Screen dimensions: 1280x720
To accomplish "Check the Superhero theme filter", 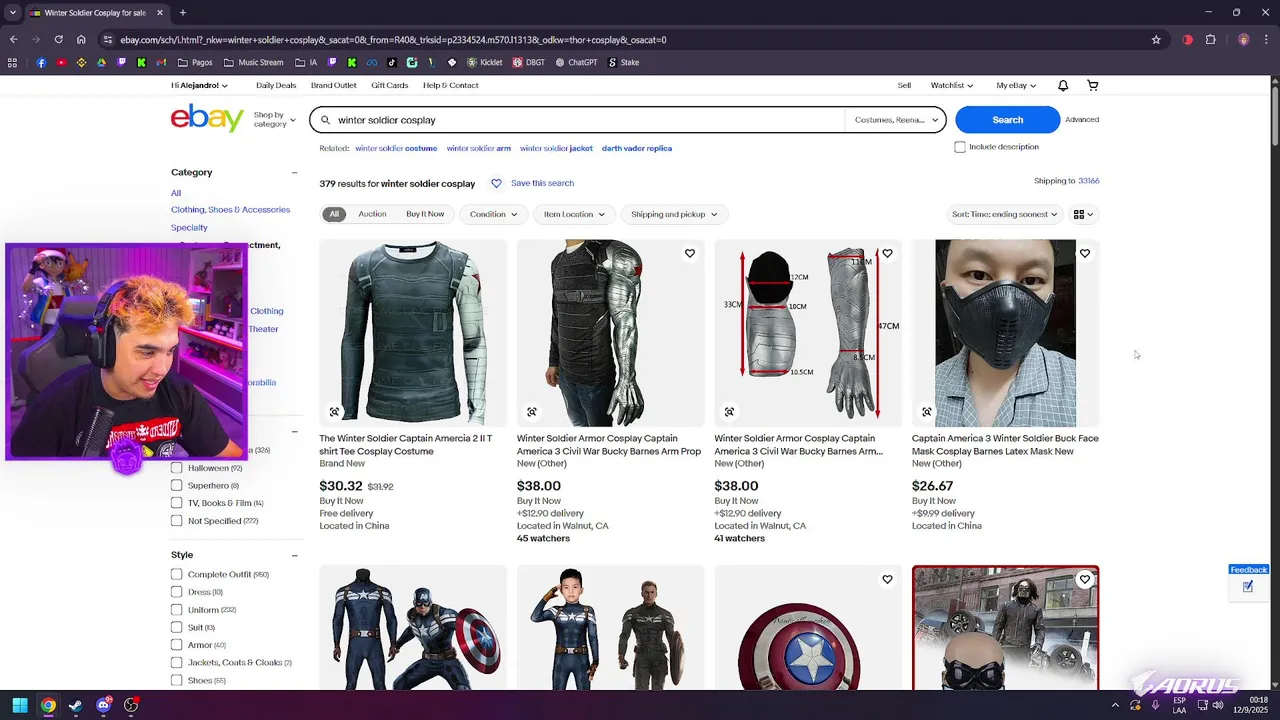I will [177, 486].
